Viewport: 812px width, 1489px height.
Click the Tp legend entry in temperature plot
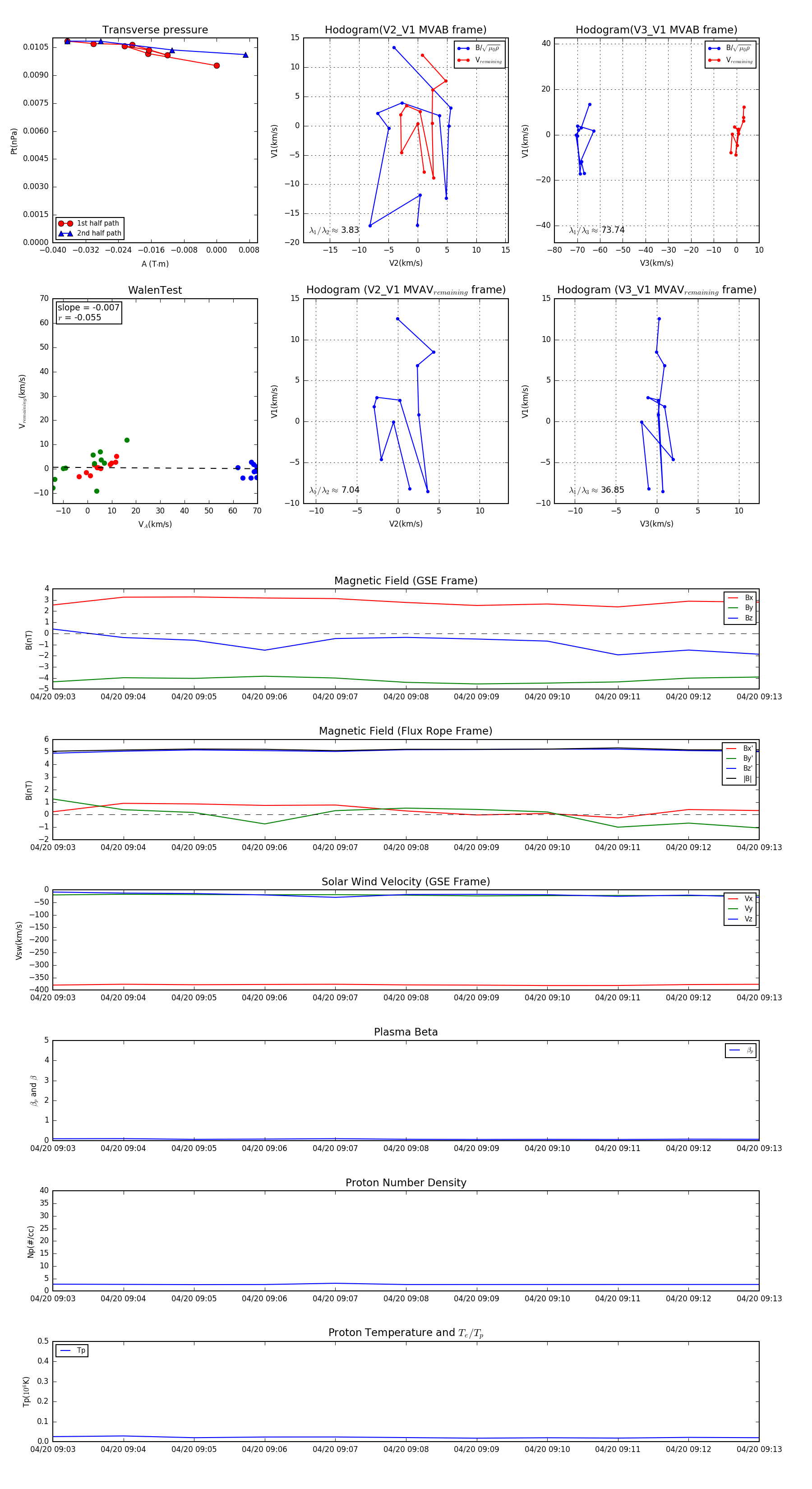[72, 1350]
